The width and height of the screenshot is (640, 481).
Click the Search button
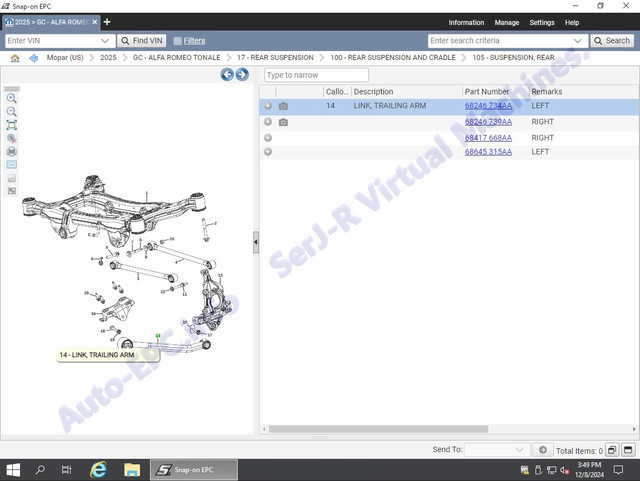(x=612, y=41)
